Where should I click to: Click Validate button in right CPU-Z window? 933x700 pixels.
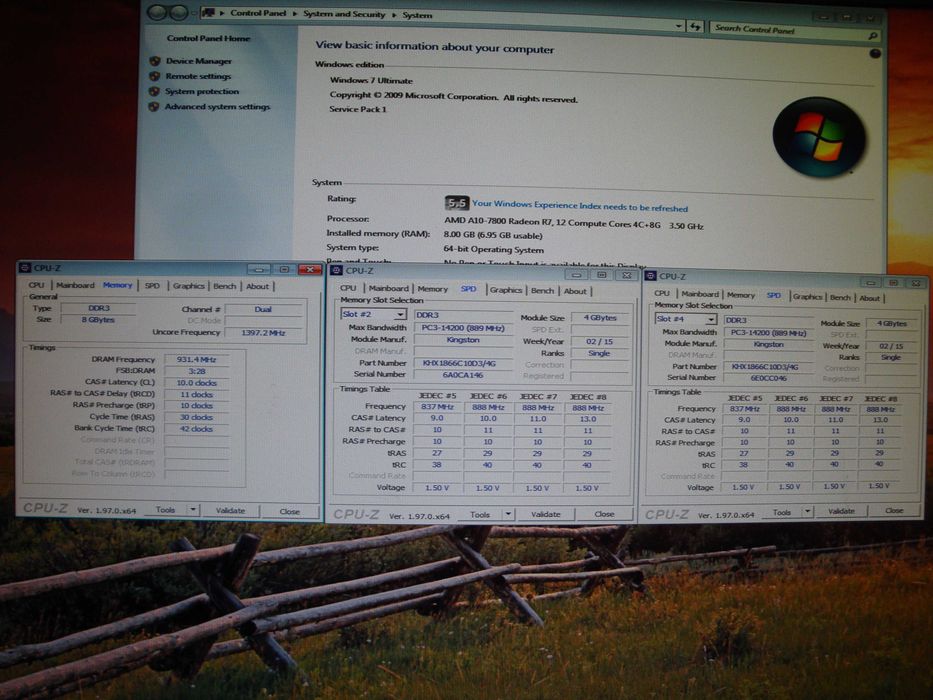pyautogui.click(x=841, y=511)
